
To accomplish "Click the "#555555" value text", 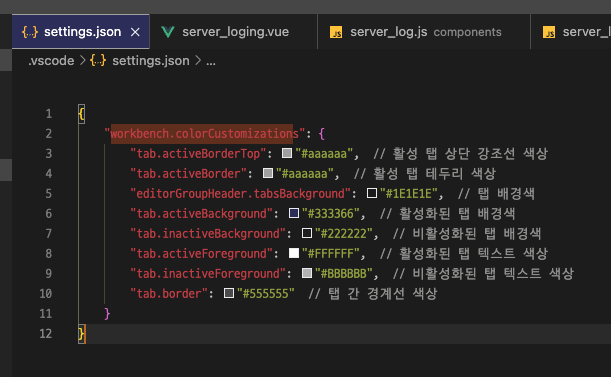I will (x=266, y=293).
